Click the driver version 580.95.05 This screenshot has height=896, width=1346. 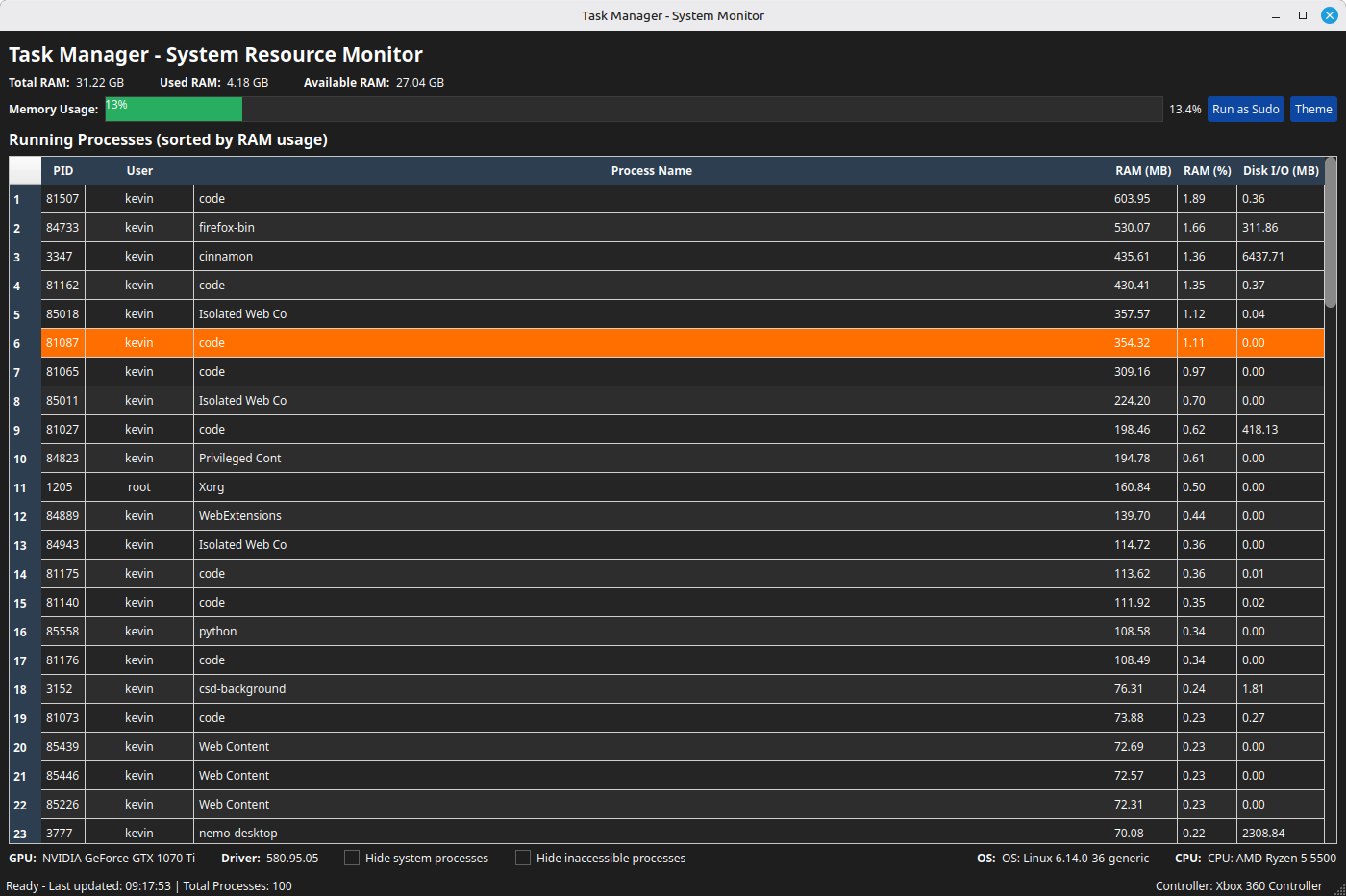tap(292, 858)
